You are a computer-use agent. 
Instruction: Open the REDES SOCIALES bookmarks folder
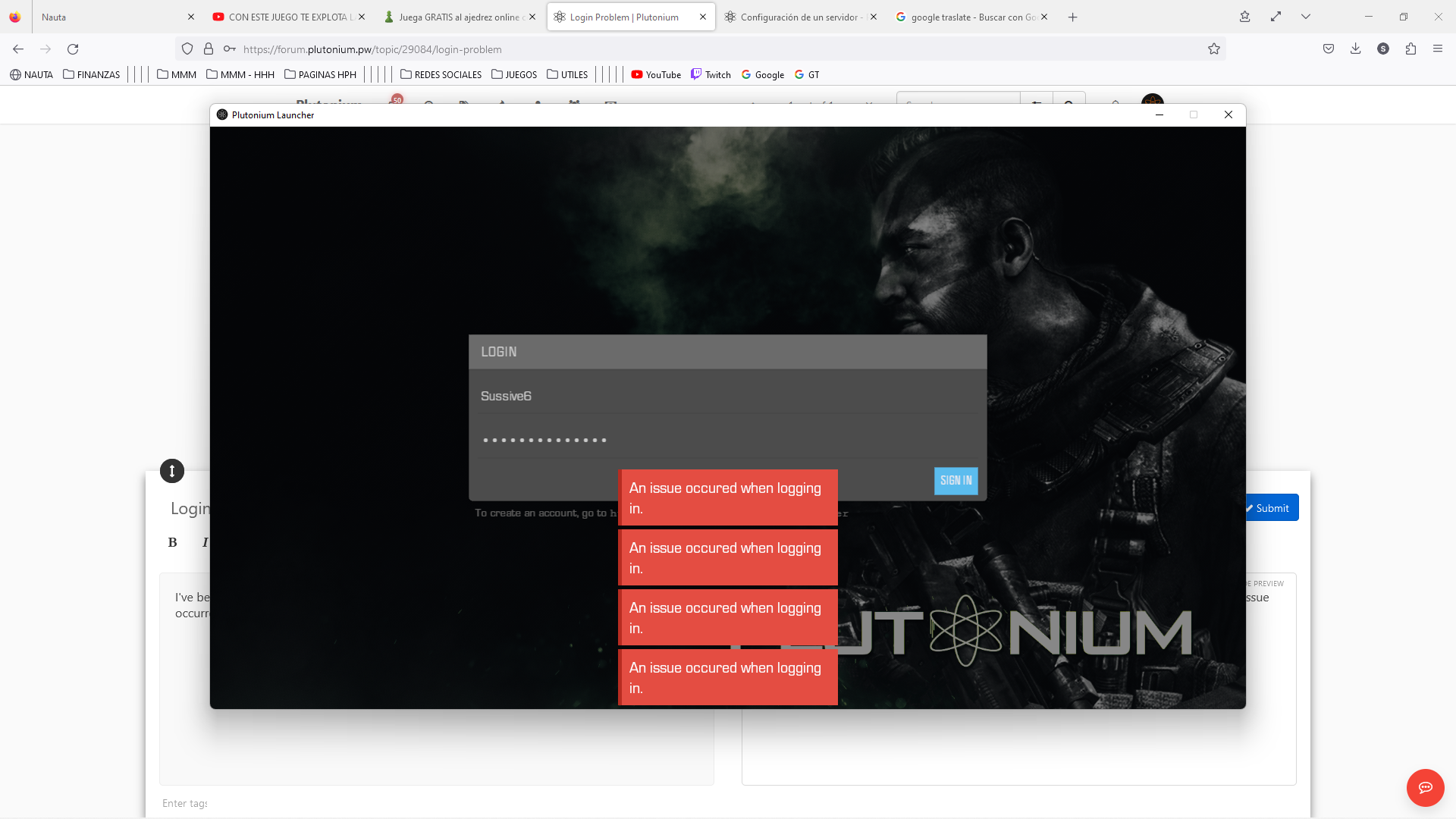(441, 74)
